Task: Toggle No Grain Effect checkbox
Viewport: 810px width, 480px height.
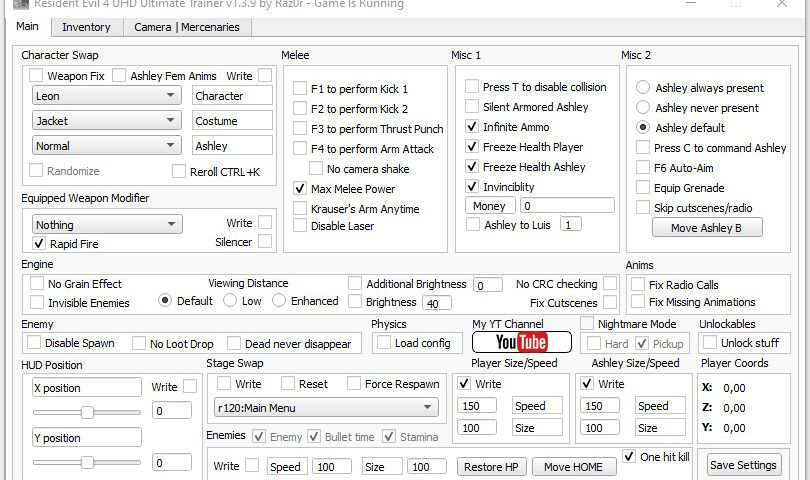Action: pyautogui.click(x=37, y=283)
